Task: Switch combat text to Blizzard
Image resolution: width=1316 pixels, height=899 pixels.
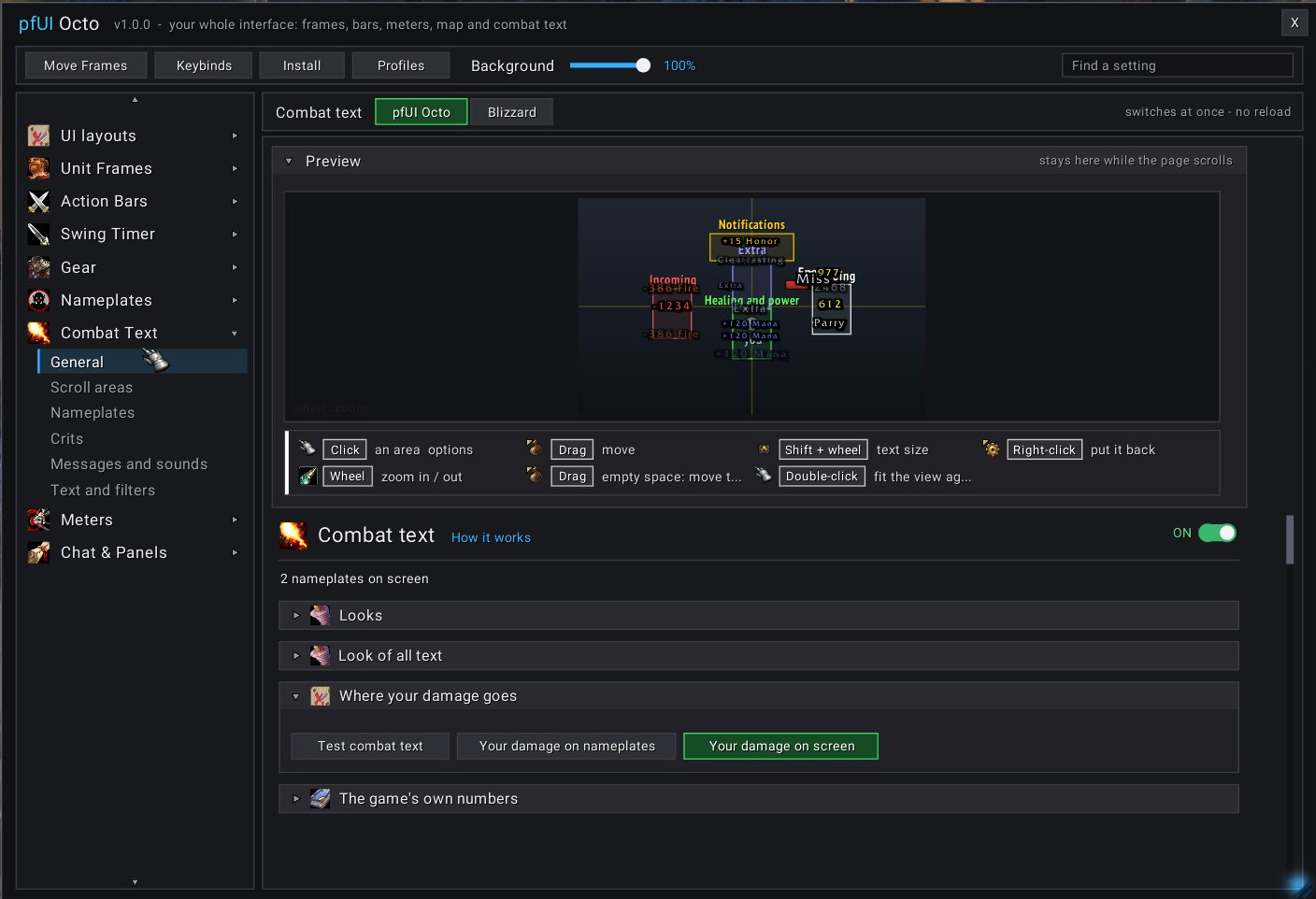Action: [512, 112]
